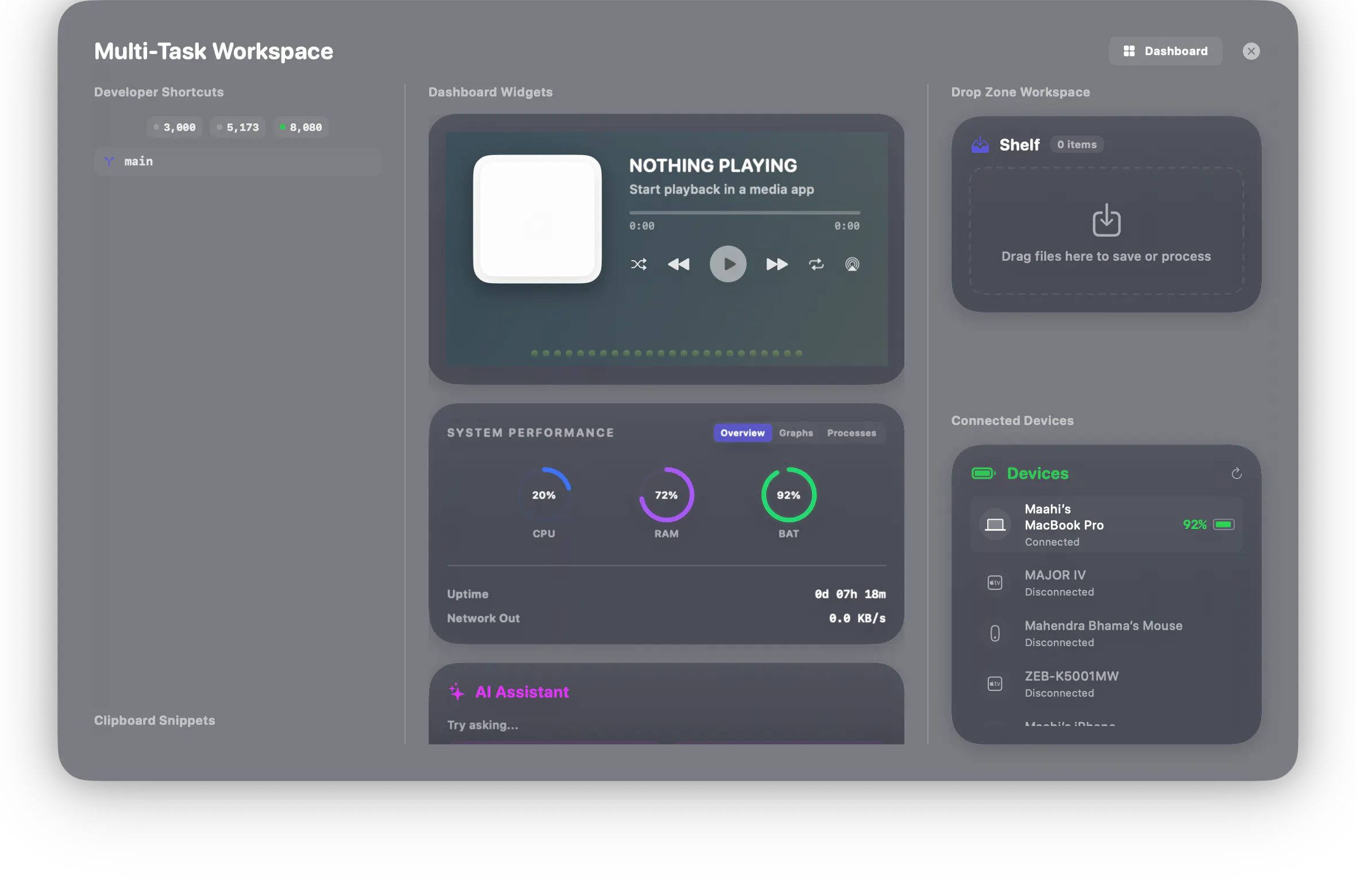Click the Try asking... prompt

(x=483, y=725)
